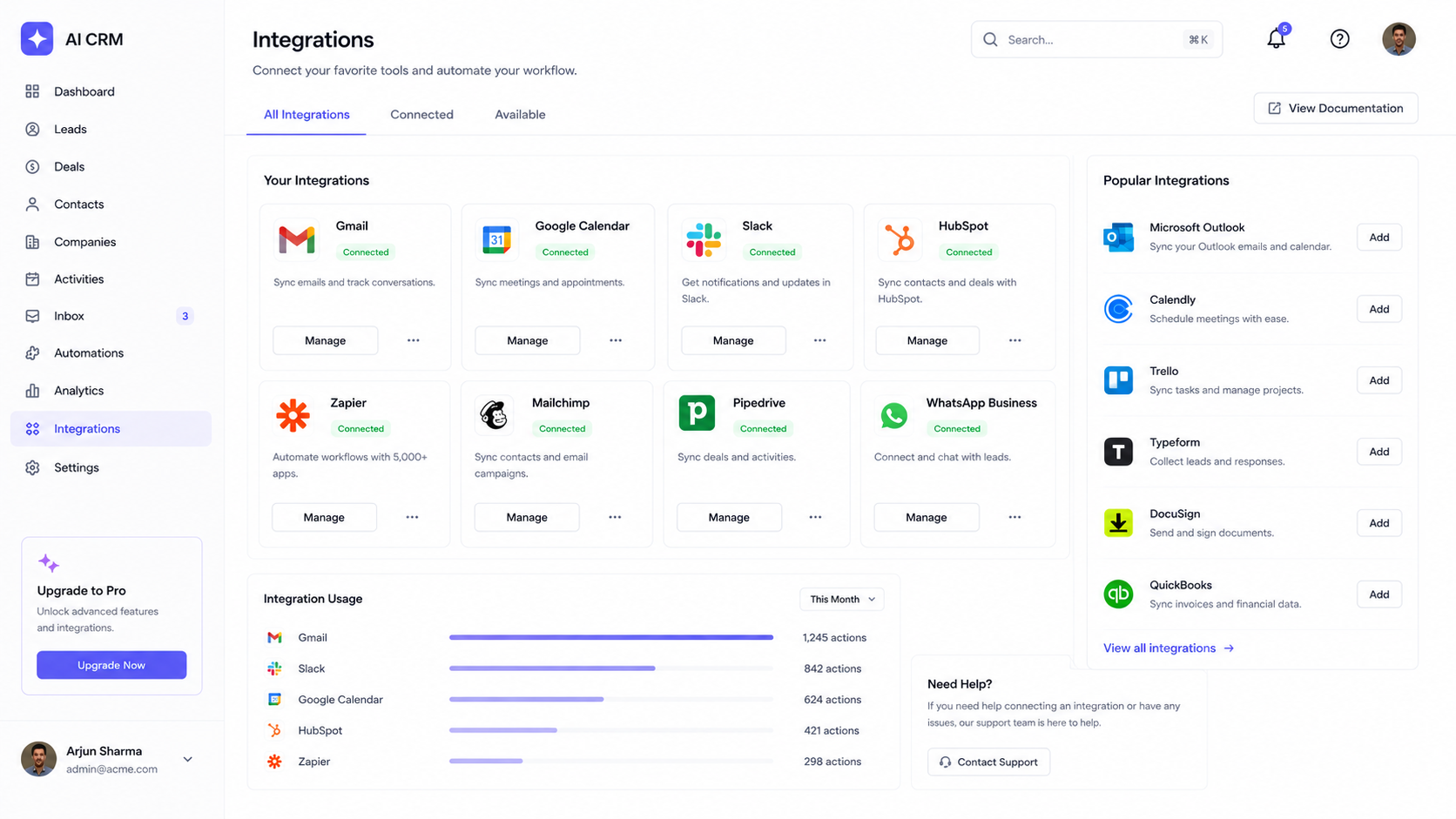This screenshot has width=1456, height=819.
Task: Open Analytics in sidebar
Action: [x=111, y=391]
